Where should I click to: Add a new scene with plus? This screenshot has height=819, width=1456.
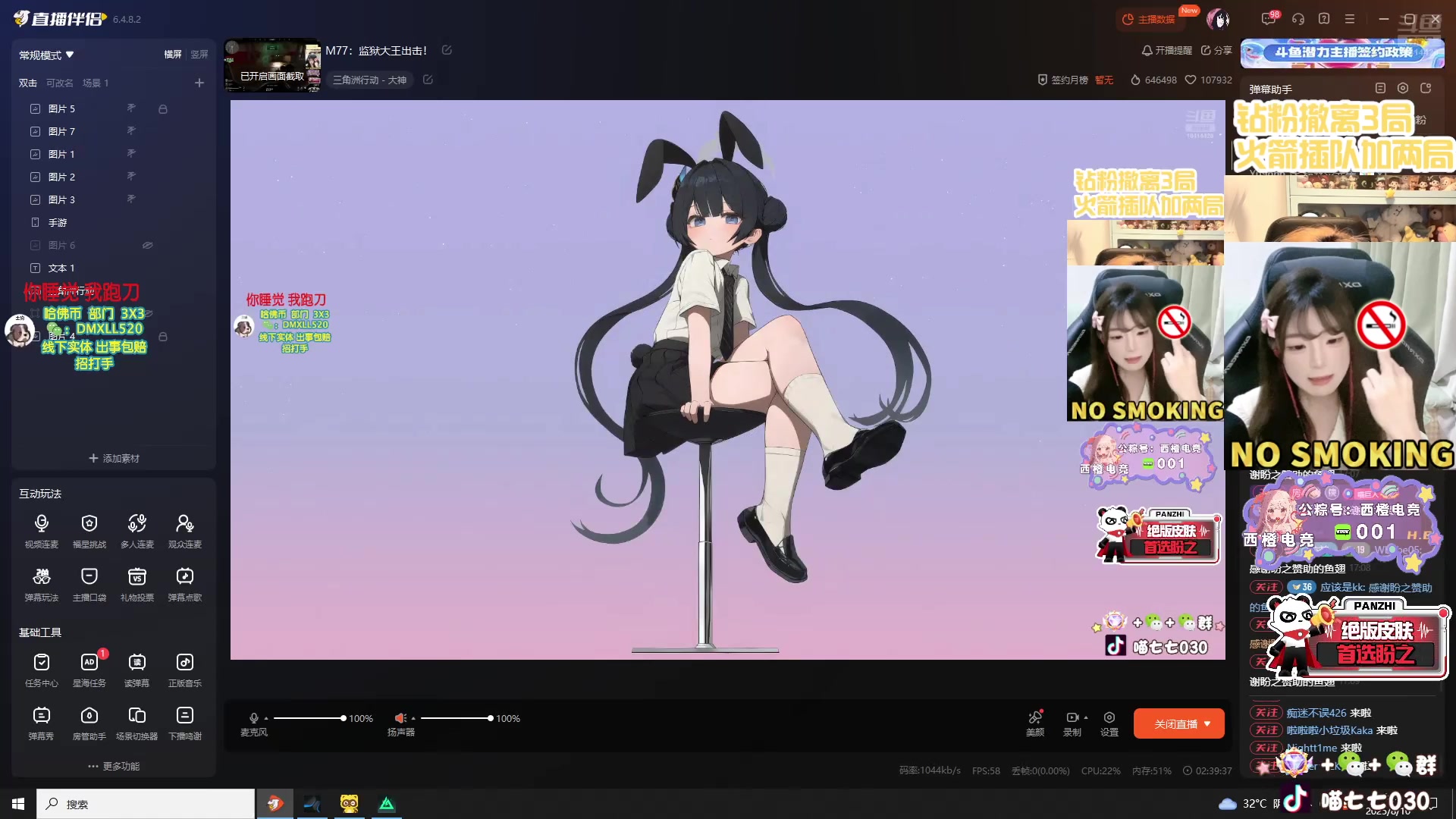[199, 83]
